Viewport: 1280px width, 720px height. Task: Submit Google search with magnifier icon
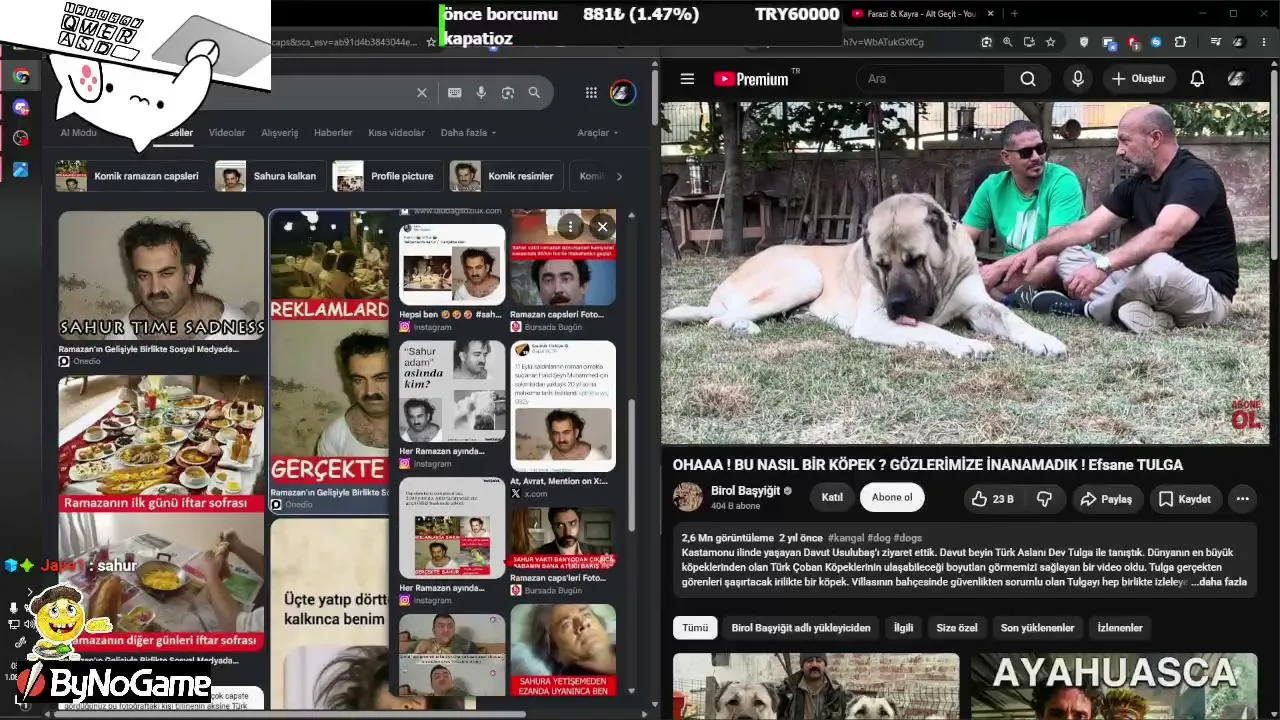coord(534,93)
